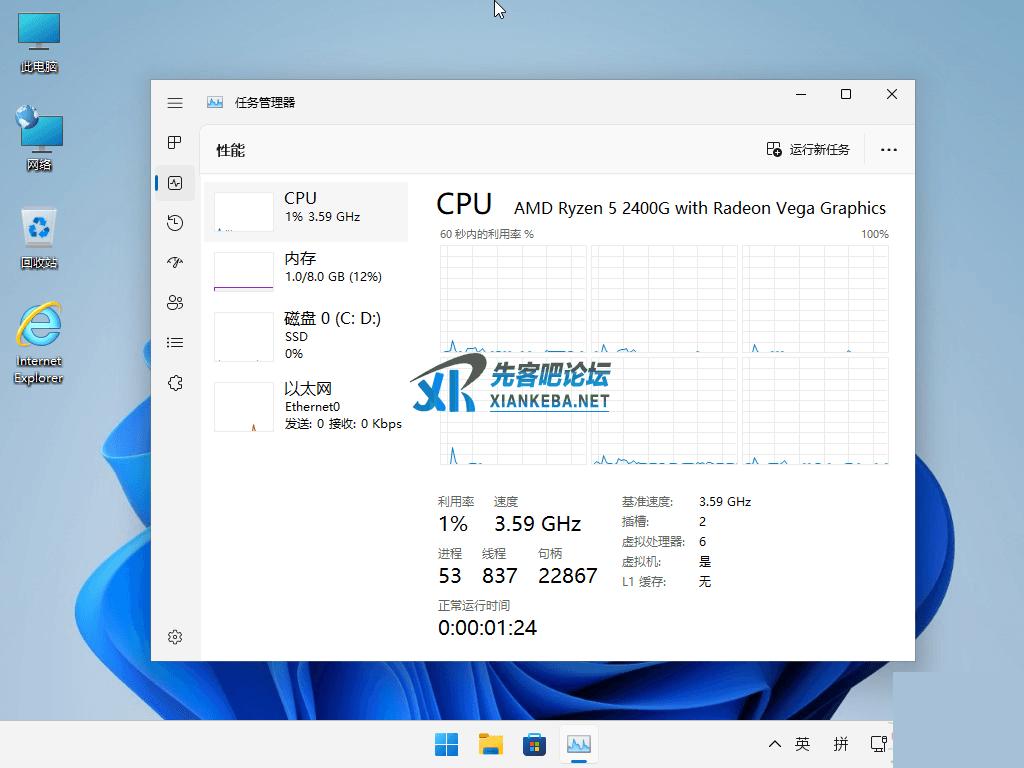Open the three-dot more options menu
The height and width of the screenshot is (768, 1024).
pos(888,150)
